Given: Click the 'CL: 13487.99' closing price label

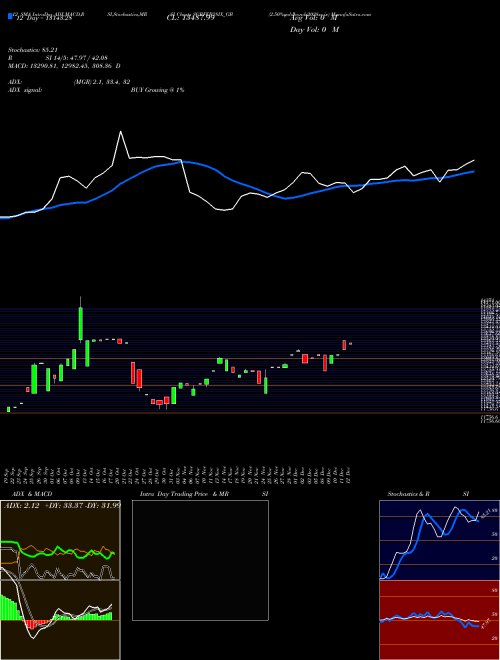Looking at the screenshot, I should tap(190, 18).
